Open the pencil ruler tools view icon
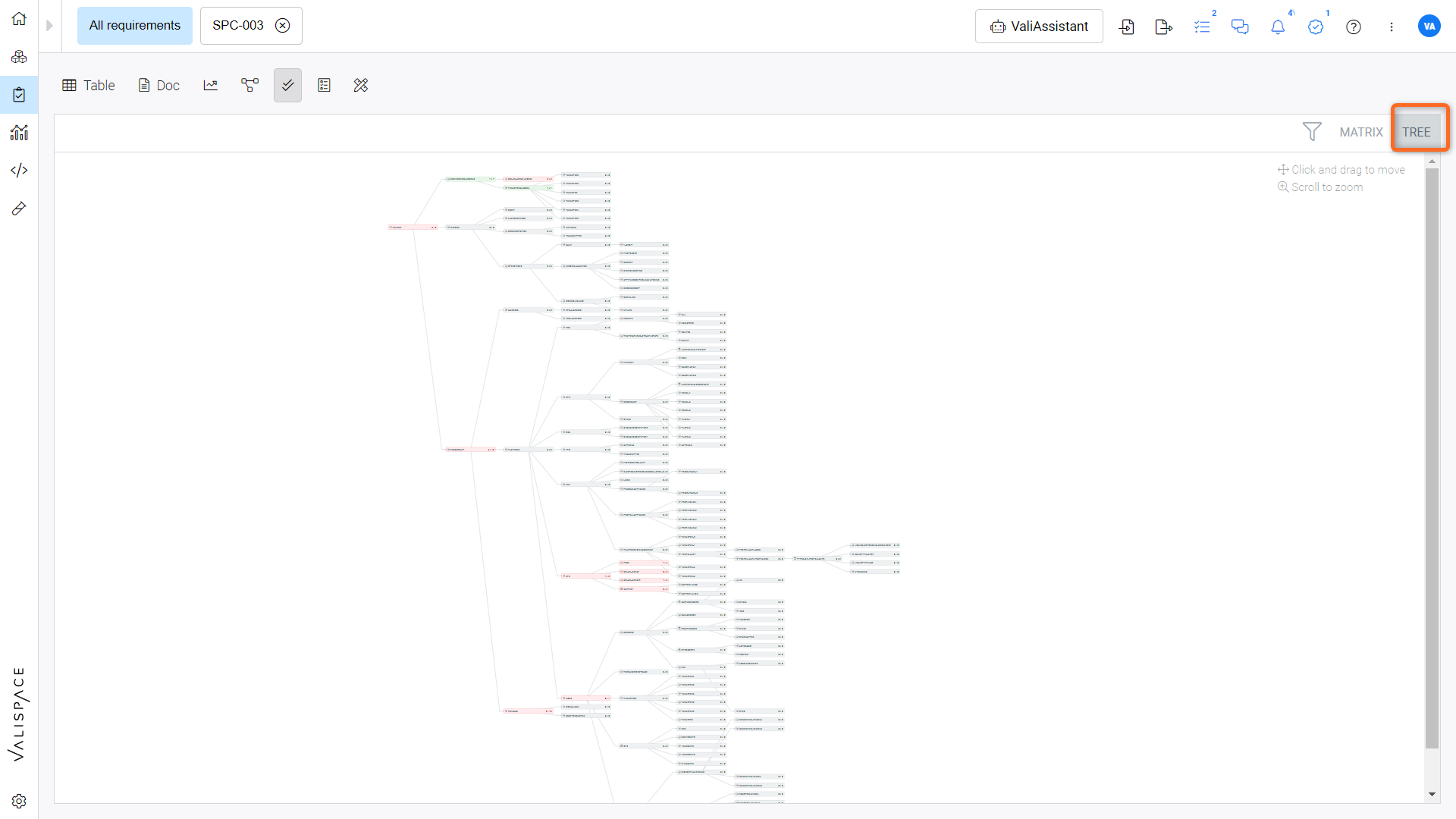 coord(361,86)
